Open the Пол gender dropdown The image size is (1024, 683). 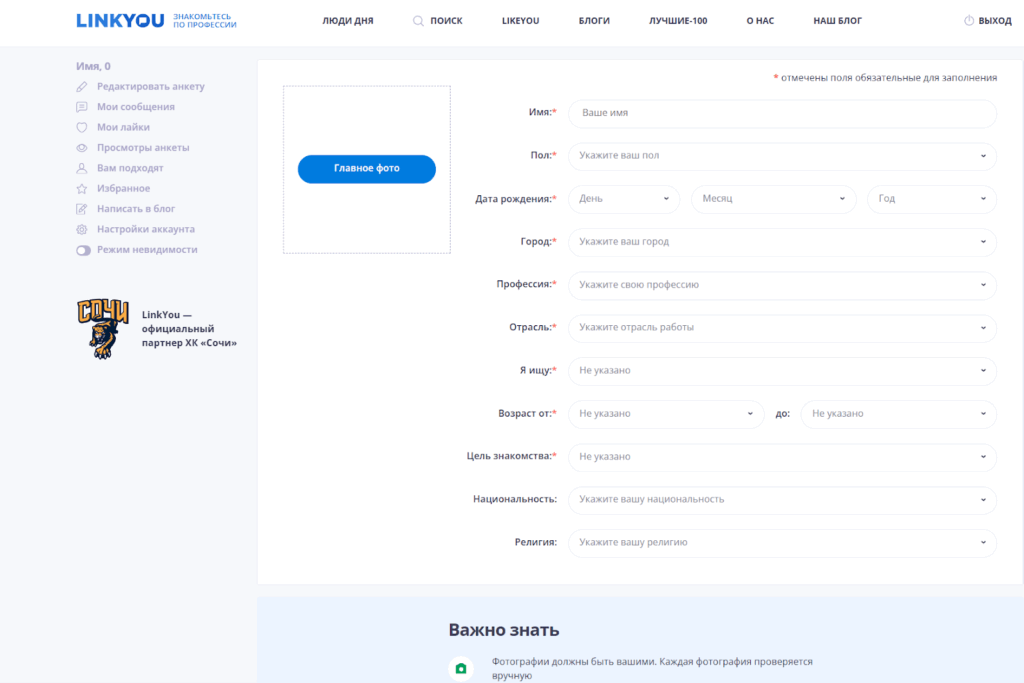tap(782, 156)
